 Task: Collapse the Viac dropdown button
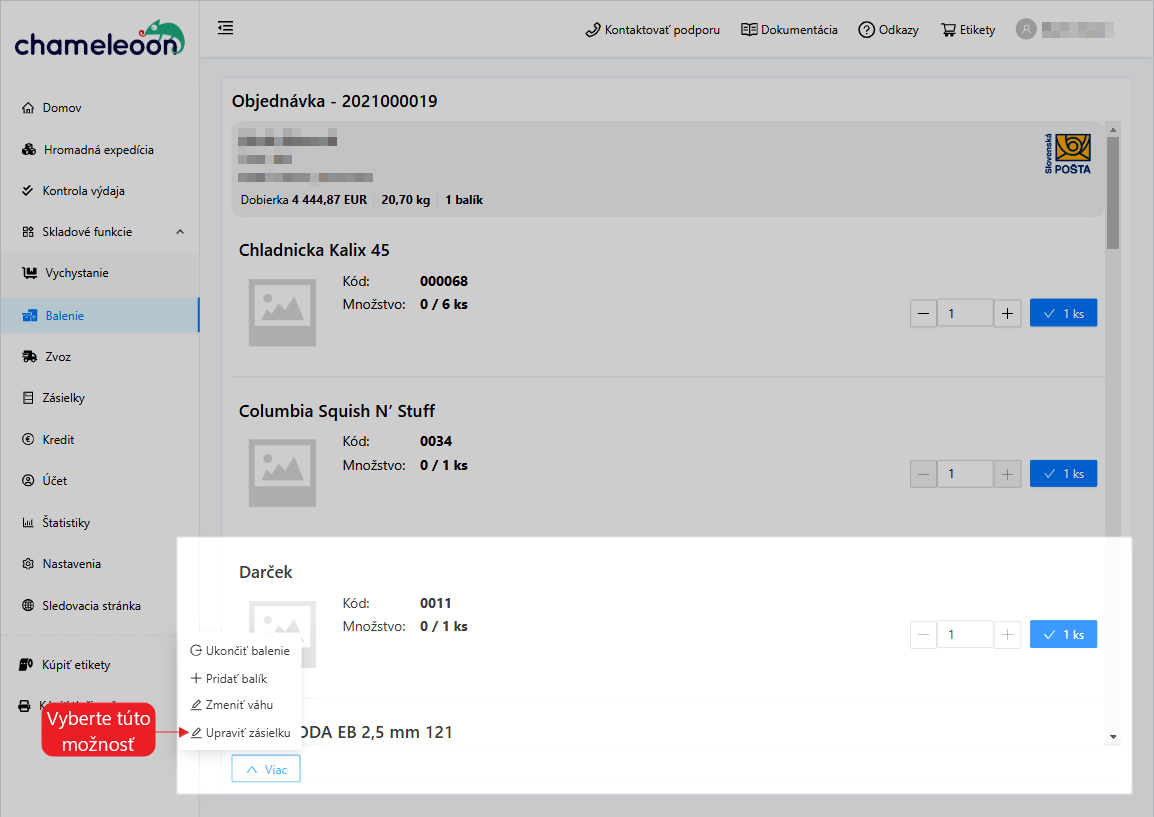pos(265,769)
